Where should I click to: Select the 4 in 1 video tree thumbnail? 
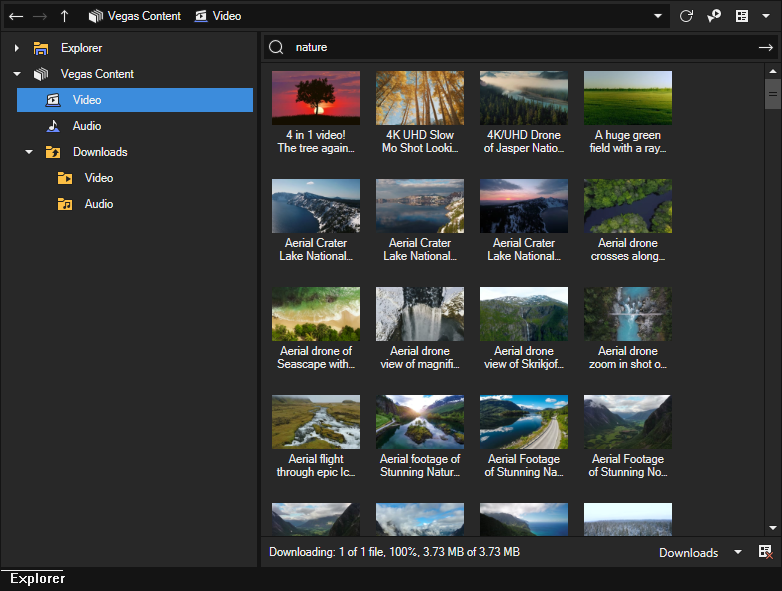pos(316,98)
